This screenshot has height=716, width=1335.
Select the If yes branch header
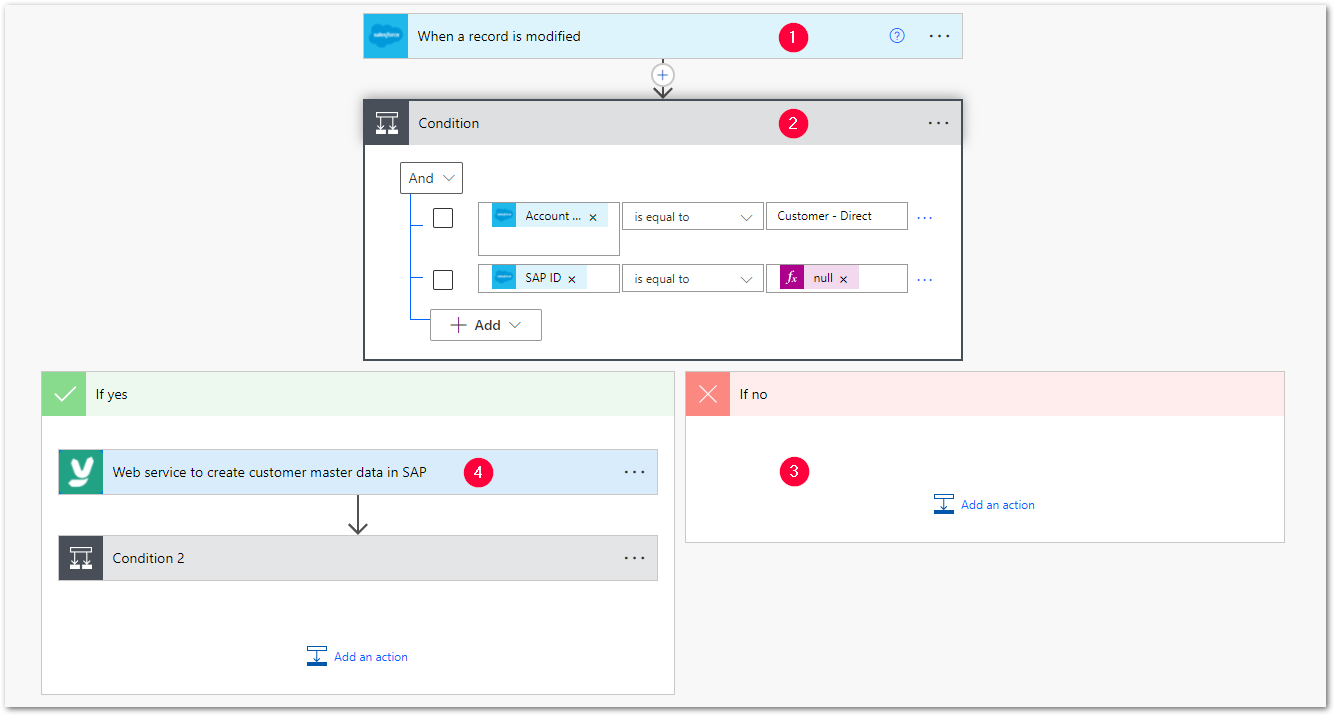tap(358, 394)
